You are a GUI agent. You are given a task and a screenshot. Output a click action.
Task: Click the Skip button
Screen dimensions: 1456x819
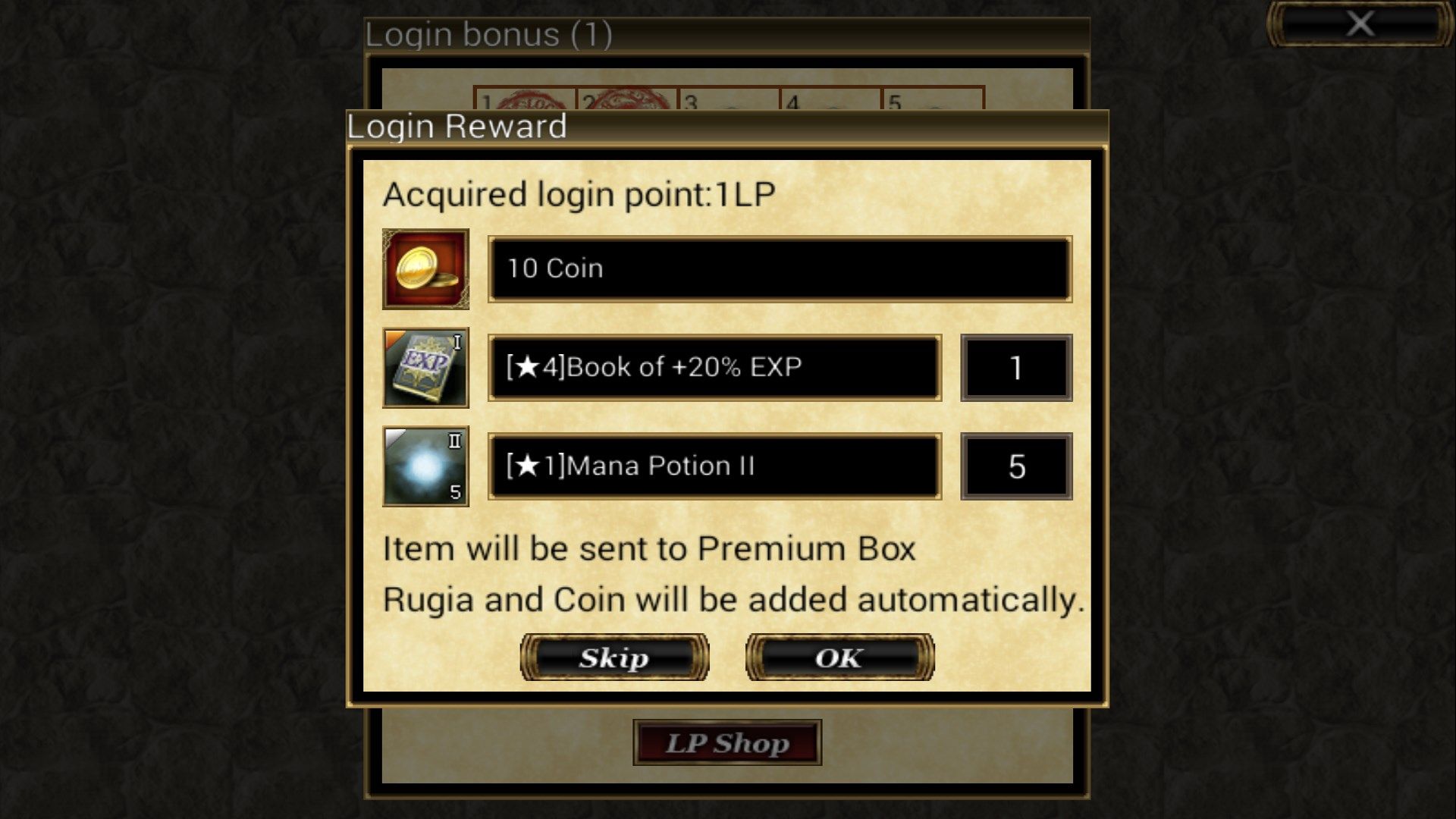[x=614, y=657]
